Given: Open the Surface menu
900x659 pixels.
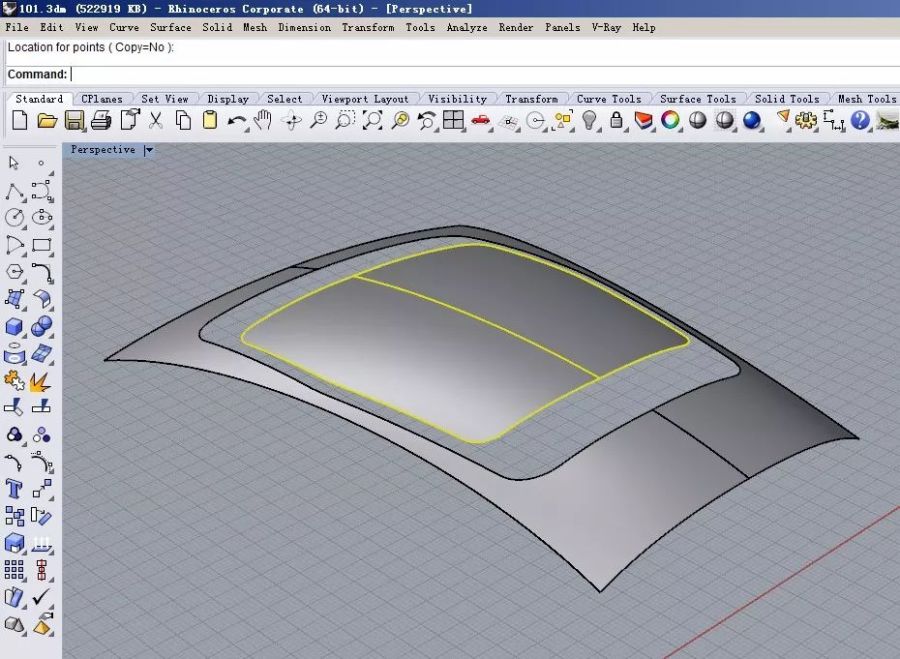Looking at the screenshot, I should coord(170,27).
